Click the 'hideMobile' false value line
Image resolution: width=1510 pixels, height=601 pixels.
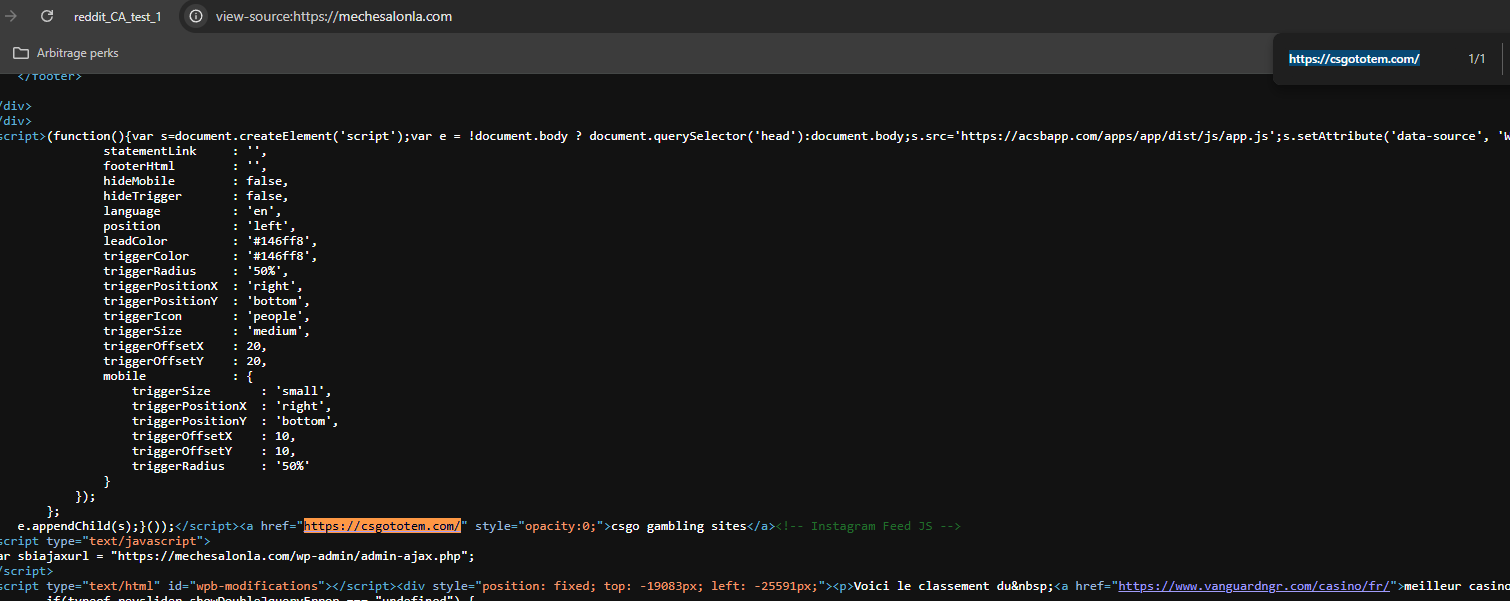tap(196, 181)
